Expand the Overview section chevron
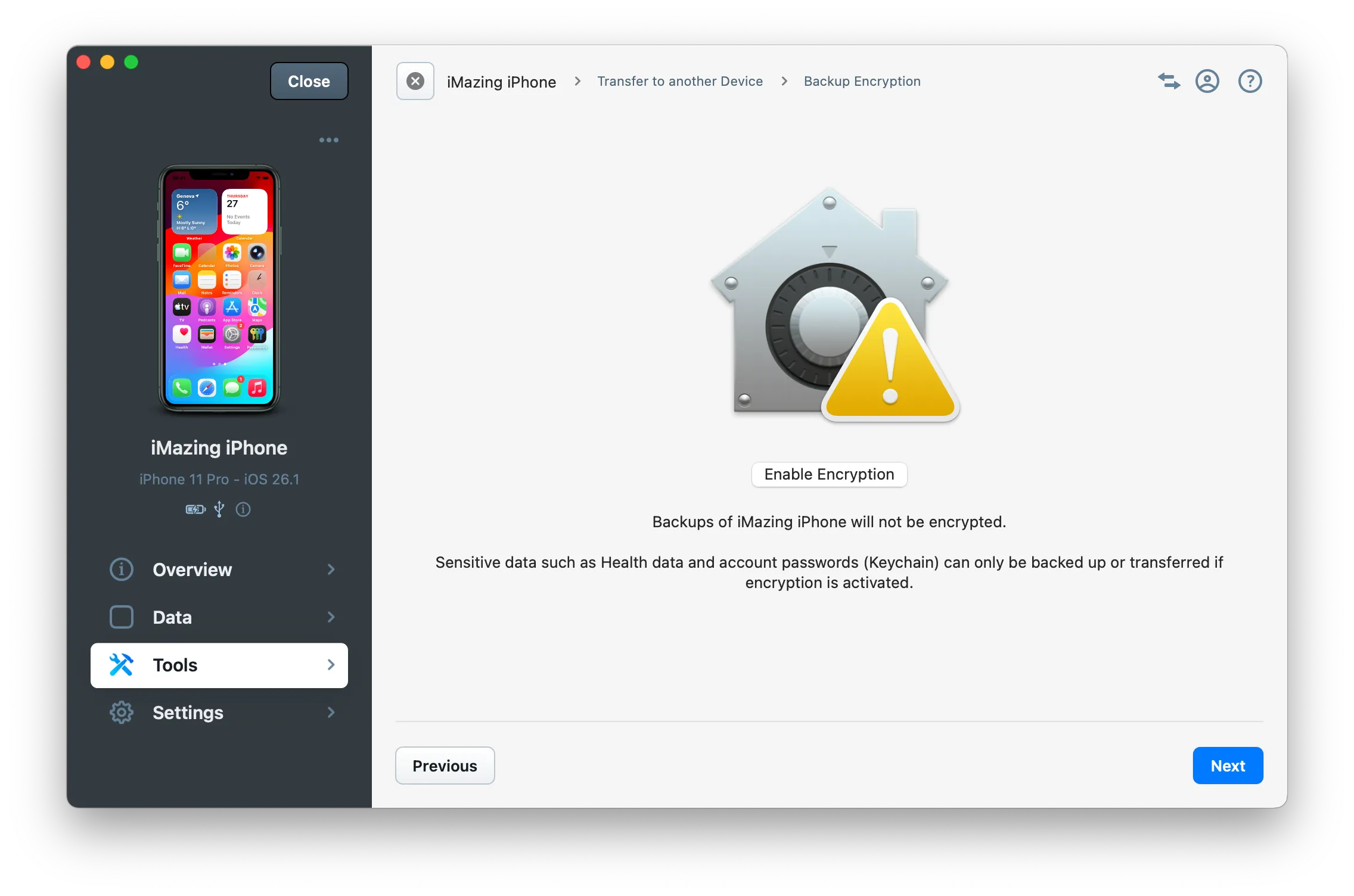 pos(331,570)
